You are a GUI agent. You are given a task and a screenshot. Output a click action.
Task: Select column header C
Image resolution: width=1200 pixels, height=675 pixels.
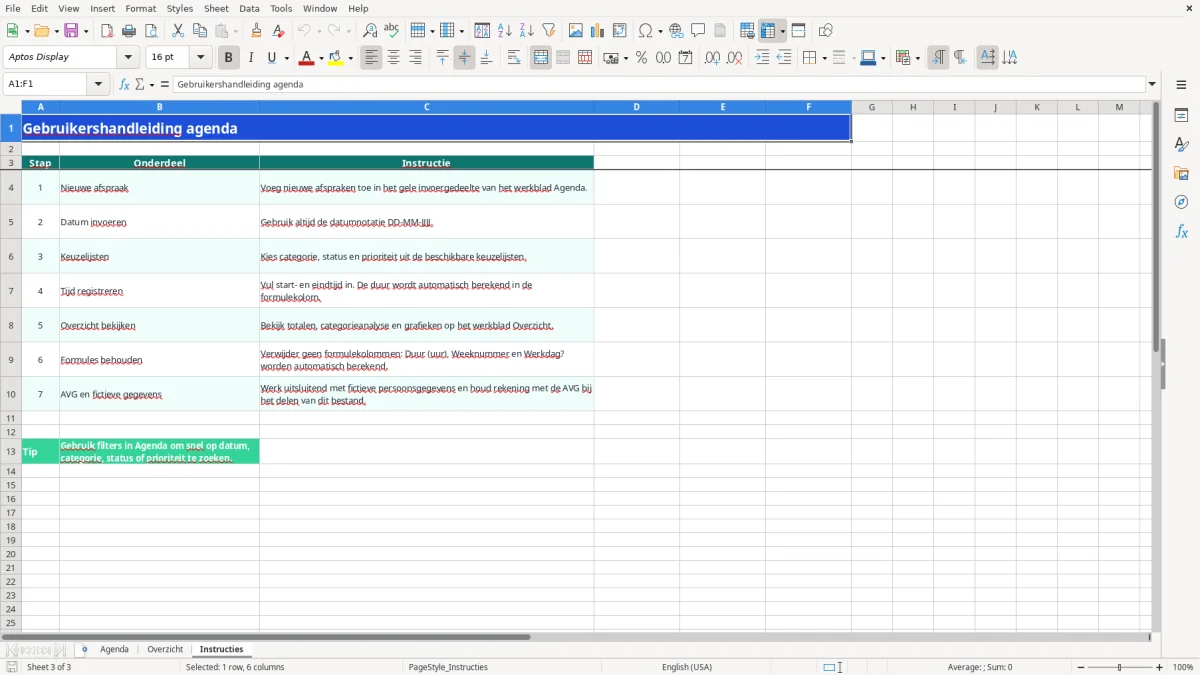(427, 107)
